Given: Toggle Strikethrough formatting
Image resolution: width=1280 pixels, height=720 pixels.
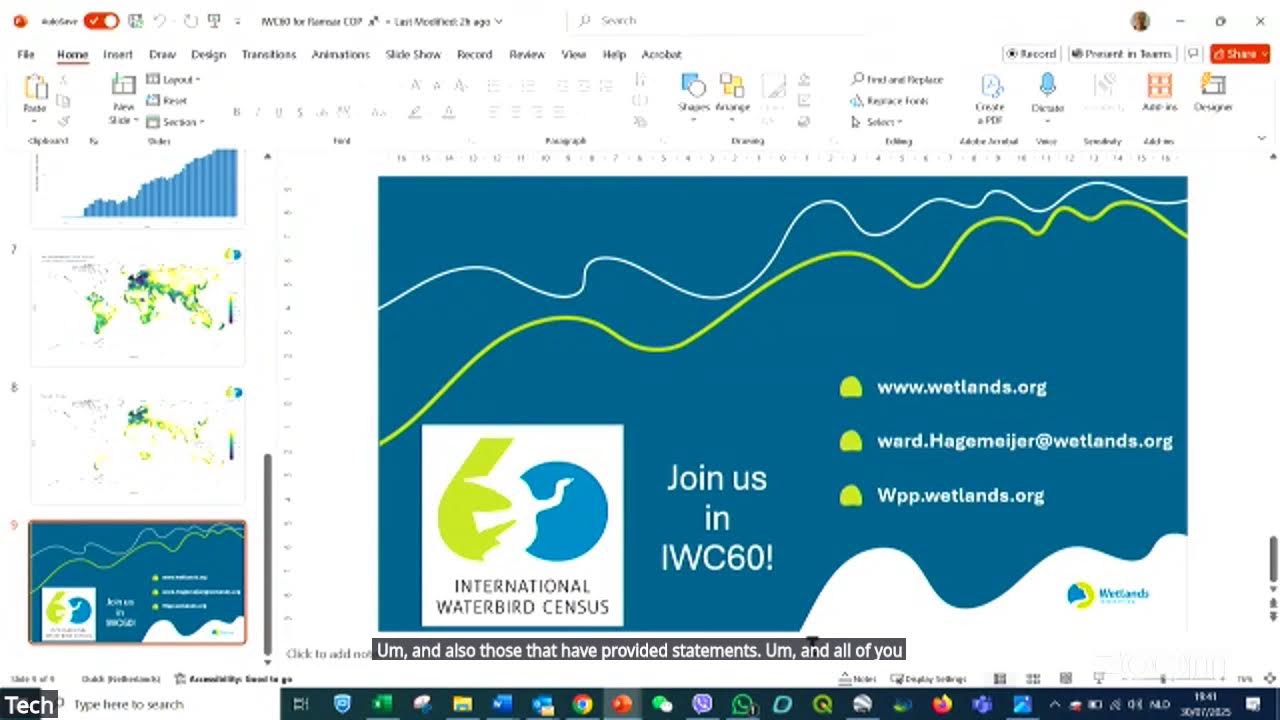Looking at the screenshot, I should click(300, 112).
